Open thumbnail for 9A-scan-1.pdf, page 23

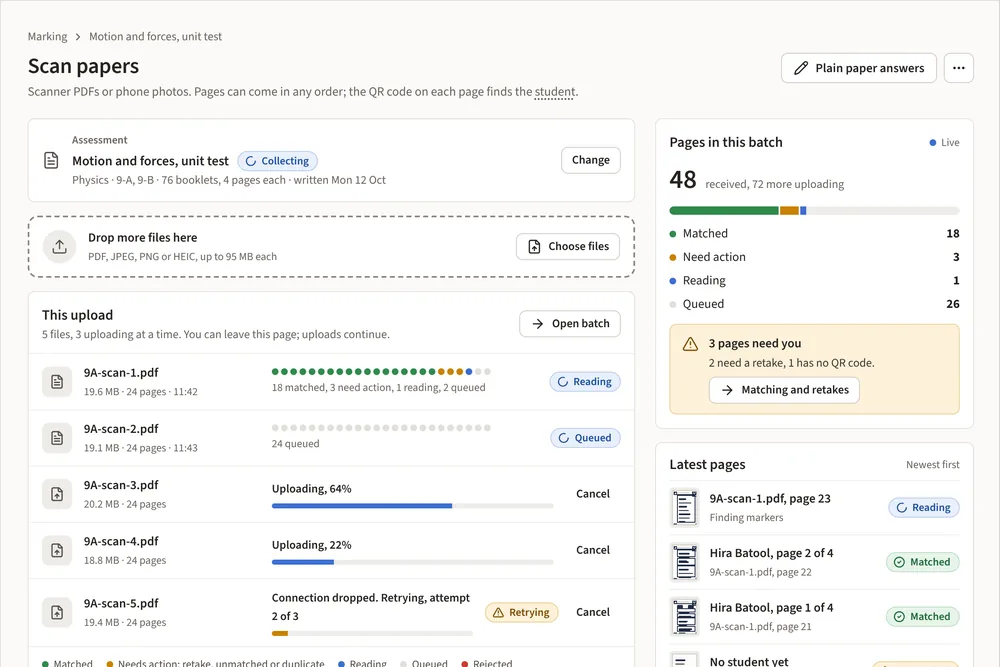click(685, 508)
